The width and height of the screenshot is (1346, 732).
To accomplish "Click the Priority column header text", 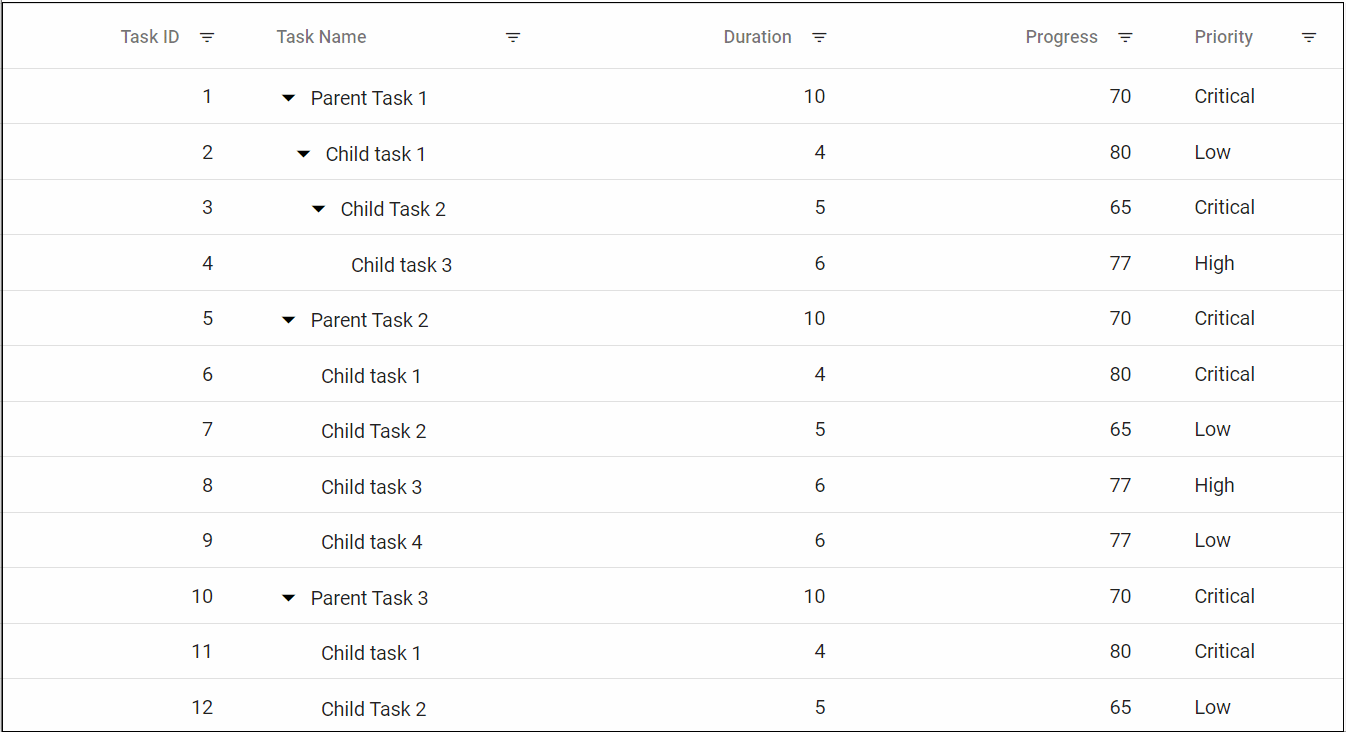I will pyautogui.click(x=1223, y=37).
